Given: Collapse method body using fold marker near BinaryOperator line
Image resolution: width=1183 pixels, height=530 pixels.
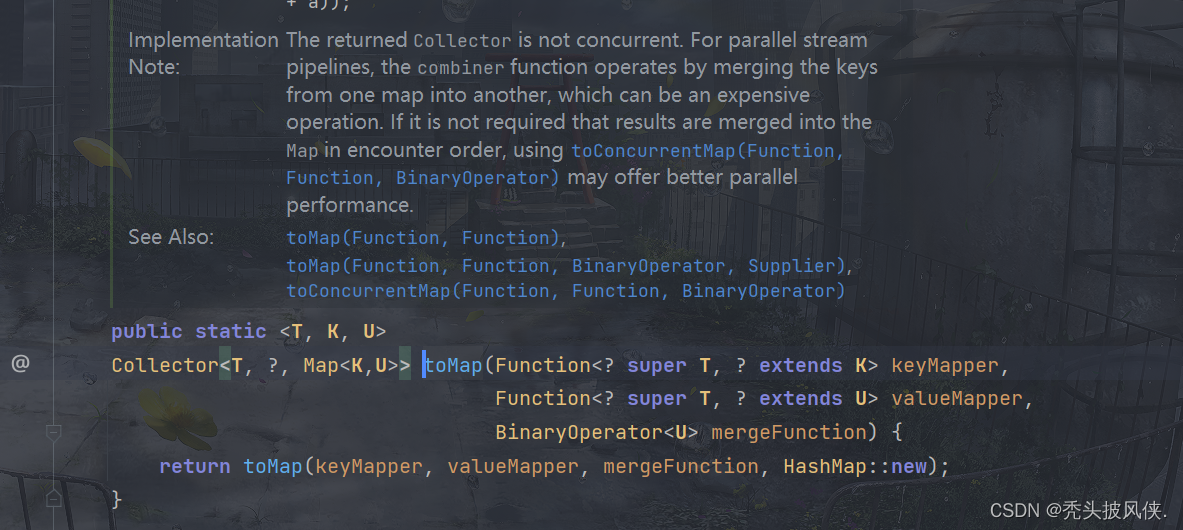Looking at the screenshot, I should tap(53, 433).
